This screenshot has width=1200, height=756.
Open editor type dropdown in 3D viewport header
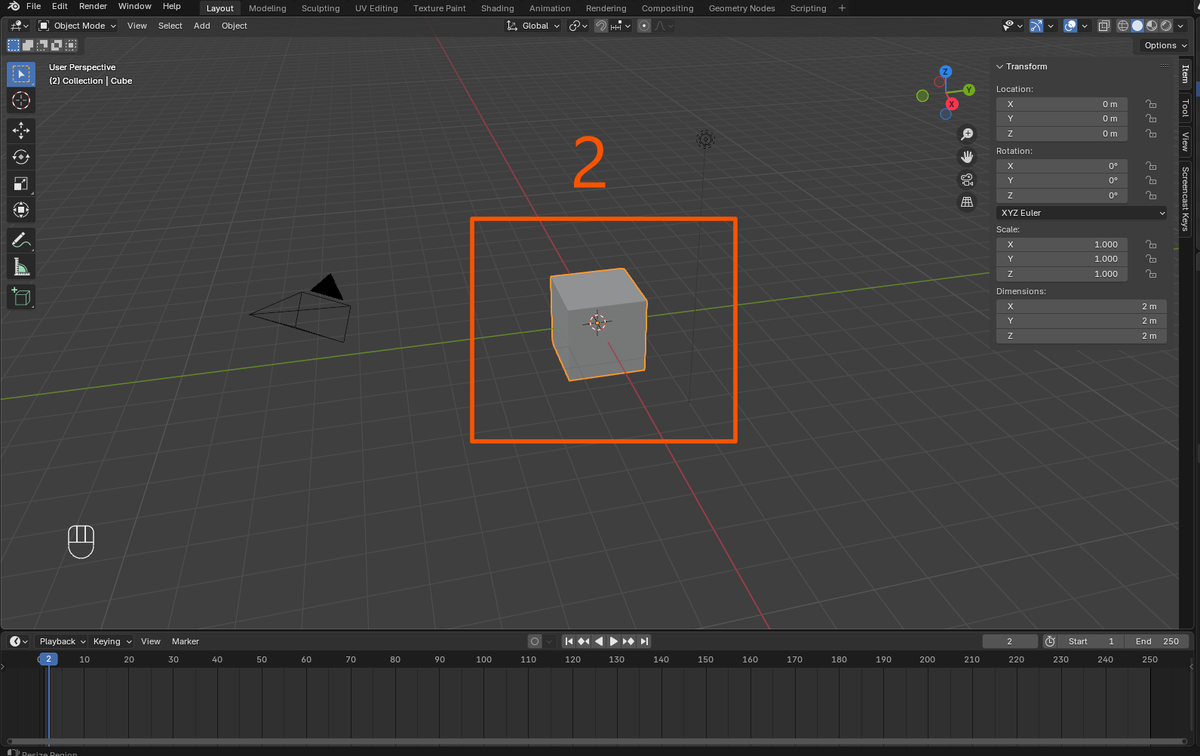click(x=20, y=26)
